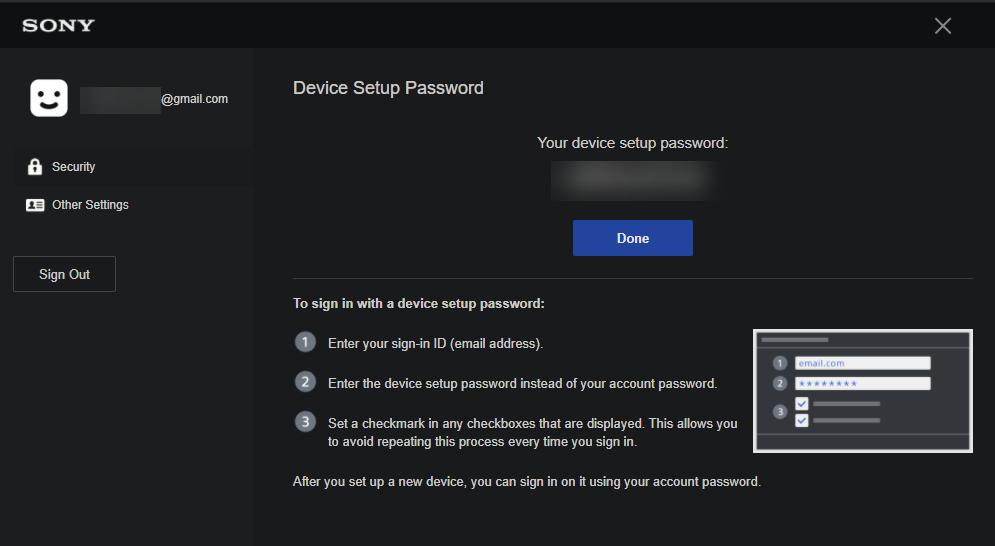
Task: Click the lock icon beside Security
Action: point(35,167)
